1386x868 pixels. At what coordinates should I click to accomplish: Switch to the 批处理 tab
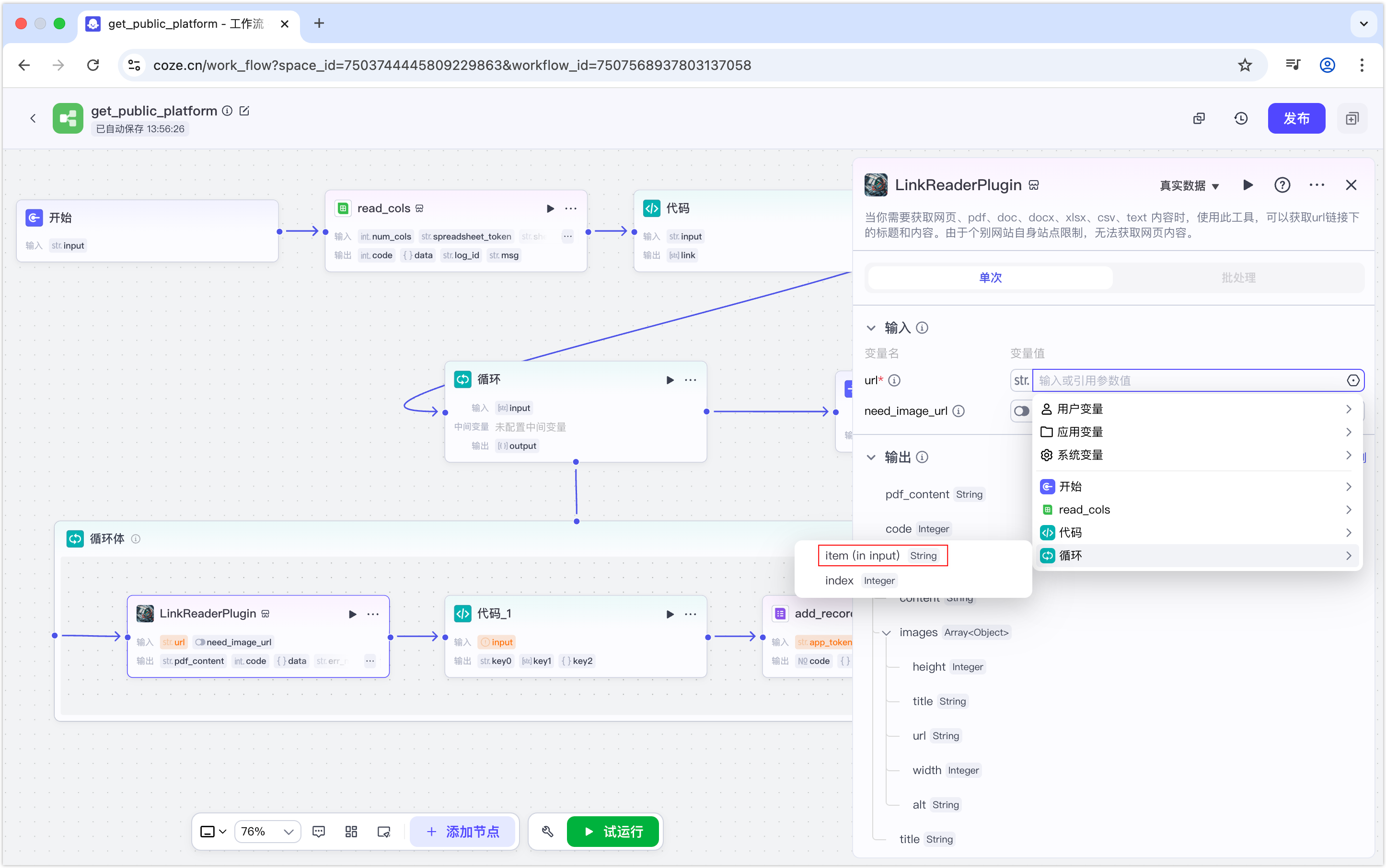(1238, 277)
